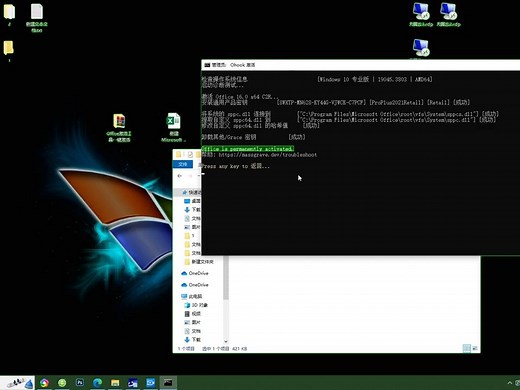This screenshot has height=390, width=520.
Task: Click the Explorer back arrow button
Action: 180,176
